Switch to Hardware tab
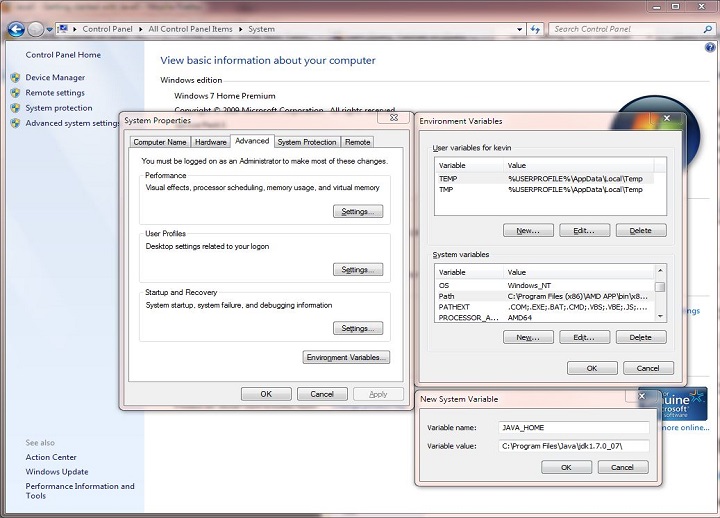Image resolution: width=720 pixels, height=518 pixels. click(x=210, y=142)
